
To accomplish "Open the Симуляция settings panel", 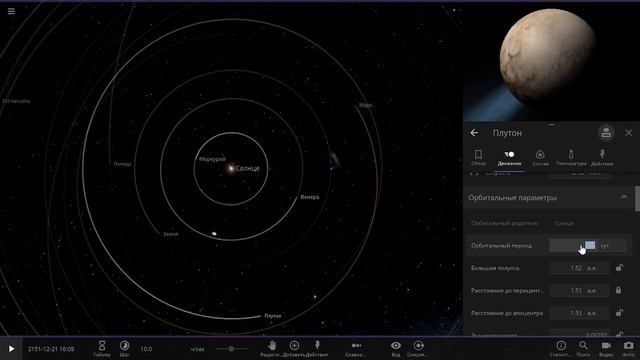I will pos(418,349).
